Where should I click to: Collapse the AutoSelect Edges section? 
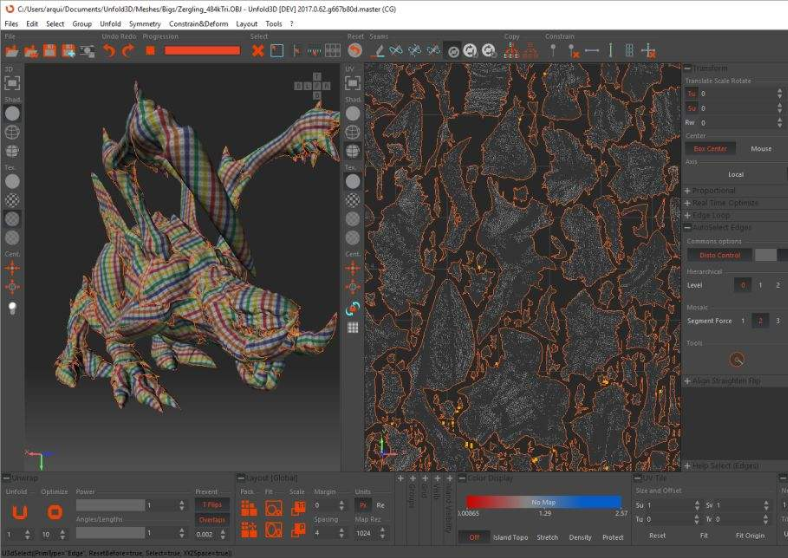[687, 228]
